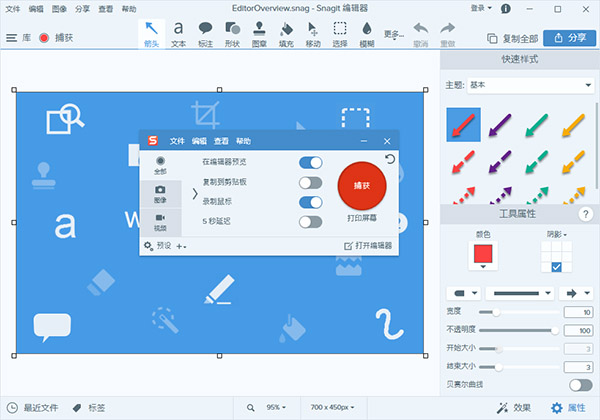
Task: Select the Arrow (箭头) tool
Action: point(152,34)
